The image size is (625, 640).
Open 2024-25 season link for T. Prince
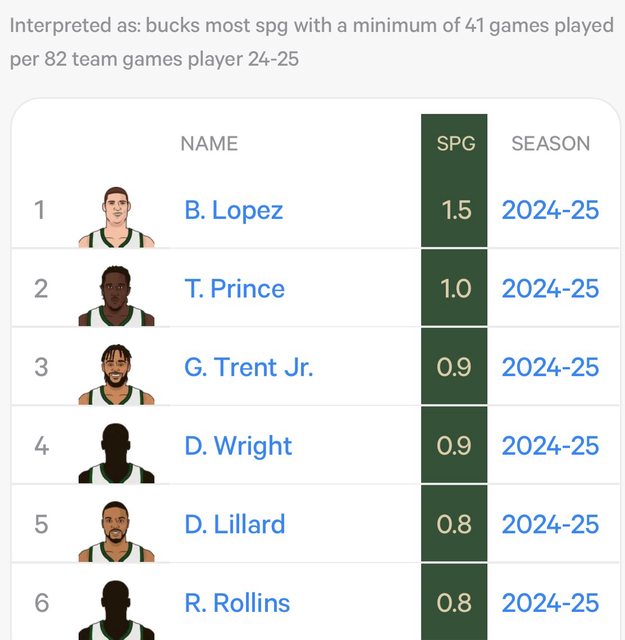pos(550,289)
